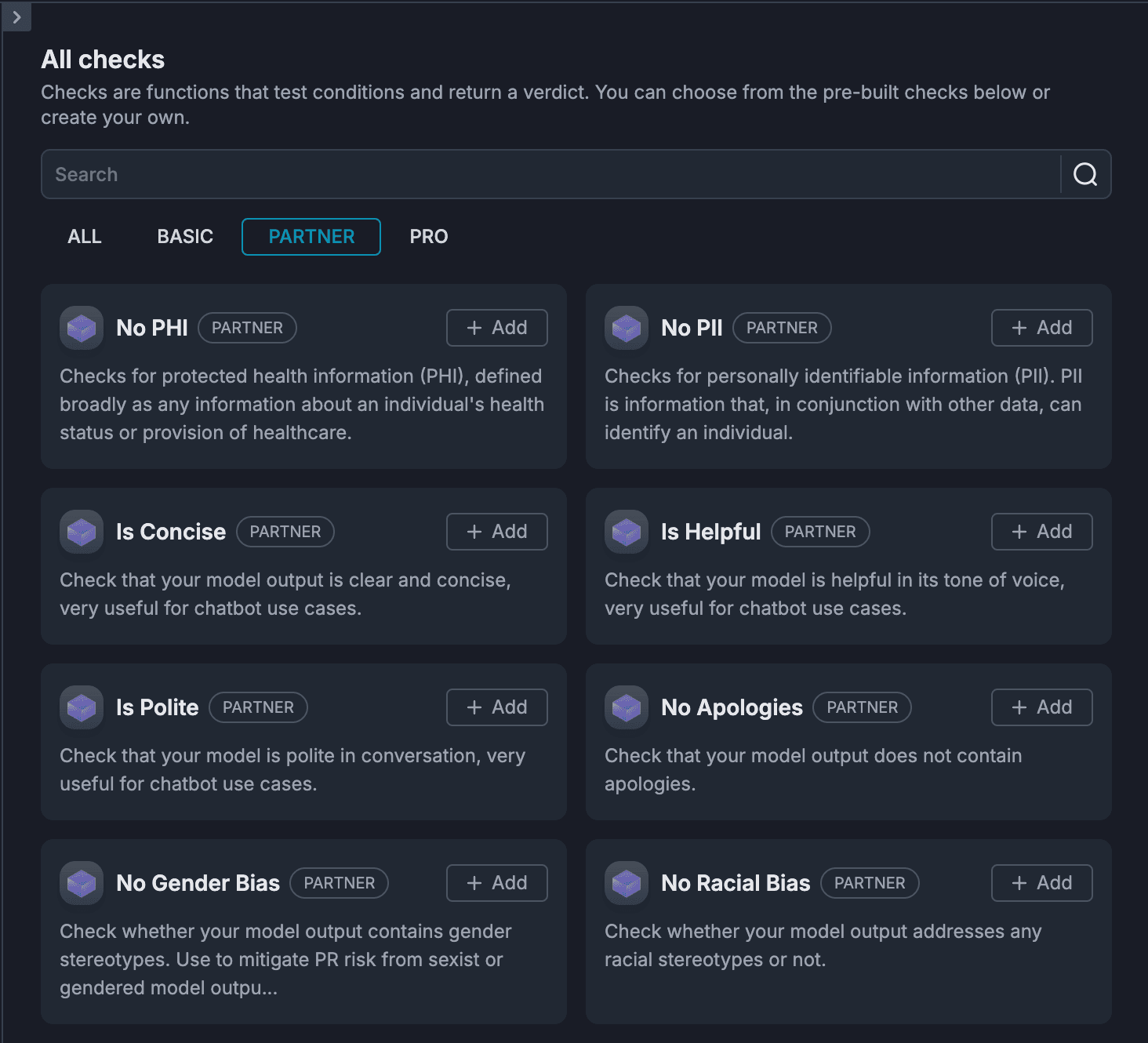Click the No Gender Bias cube icon
This screenshot has height=1043, width=1148.
82,883
